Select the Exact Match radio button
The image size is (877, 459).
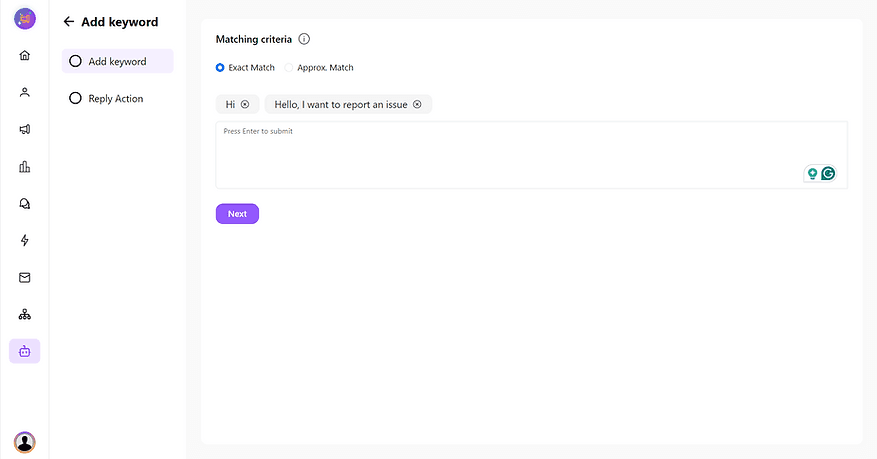[220, 68]
